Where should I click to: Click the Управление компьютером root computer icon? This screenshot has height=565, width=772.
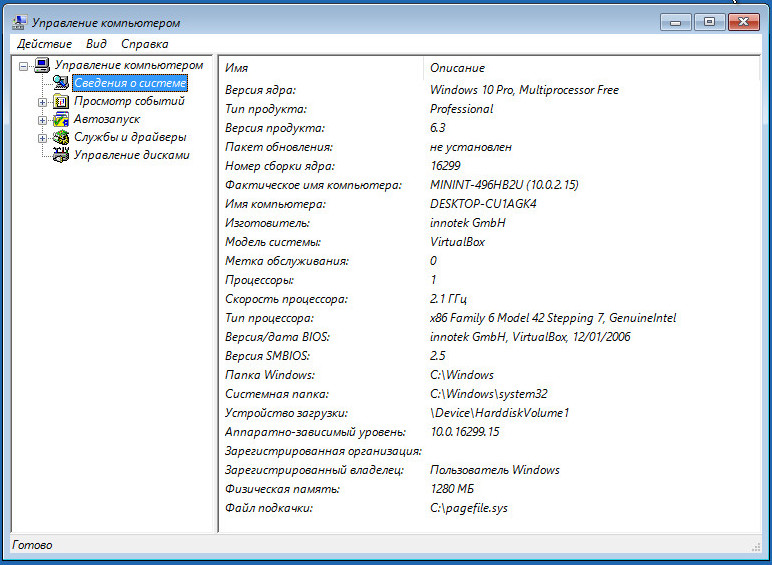click(42, 65)
